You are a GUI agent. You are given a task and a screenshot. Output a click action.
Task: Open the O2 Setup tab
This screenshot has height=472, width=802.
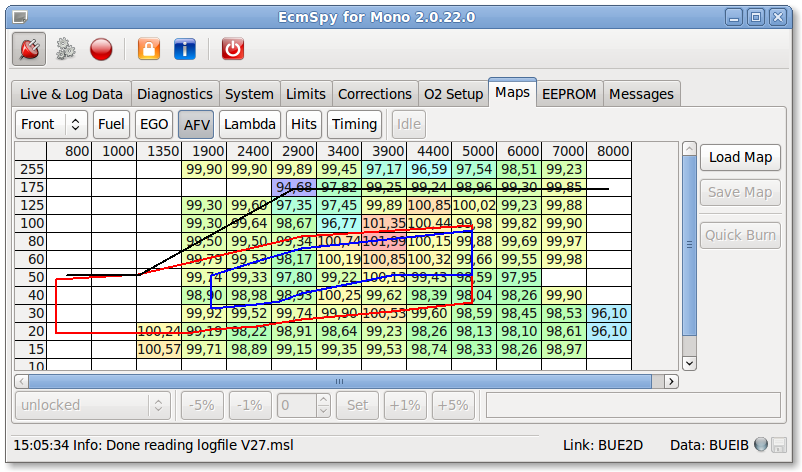click(454, 94)
